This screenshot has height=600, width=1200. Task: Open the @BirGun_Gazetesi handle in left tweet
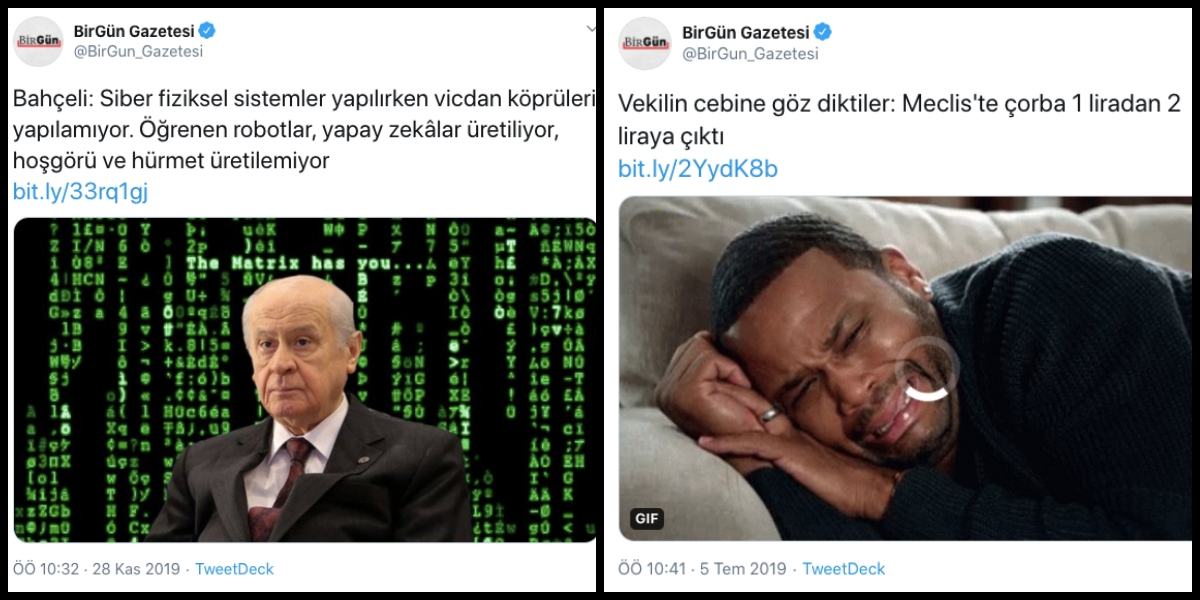pyautogui.click(x=138, y=52)
